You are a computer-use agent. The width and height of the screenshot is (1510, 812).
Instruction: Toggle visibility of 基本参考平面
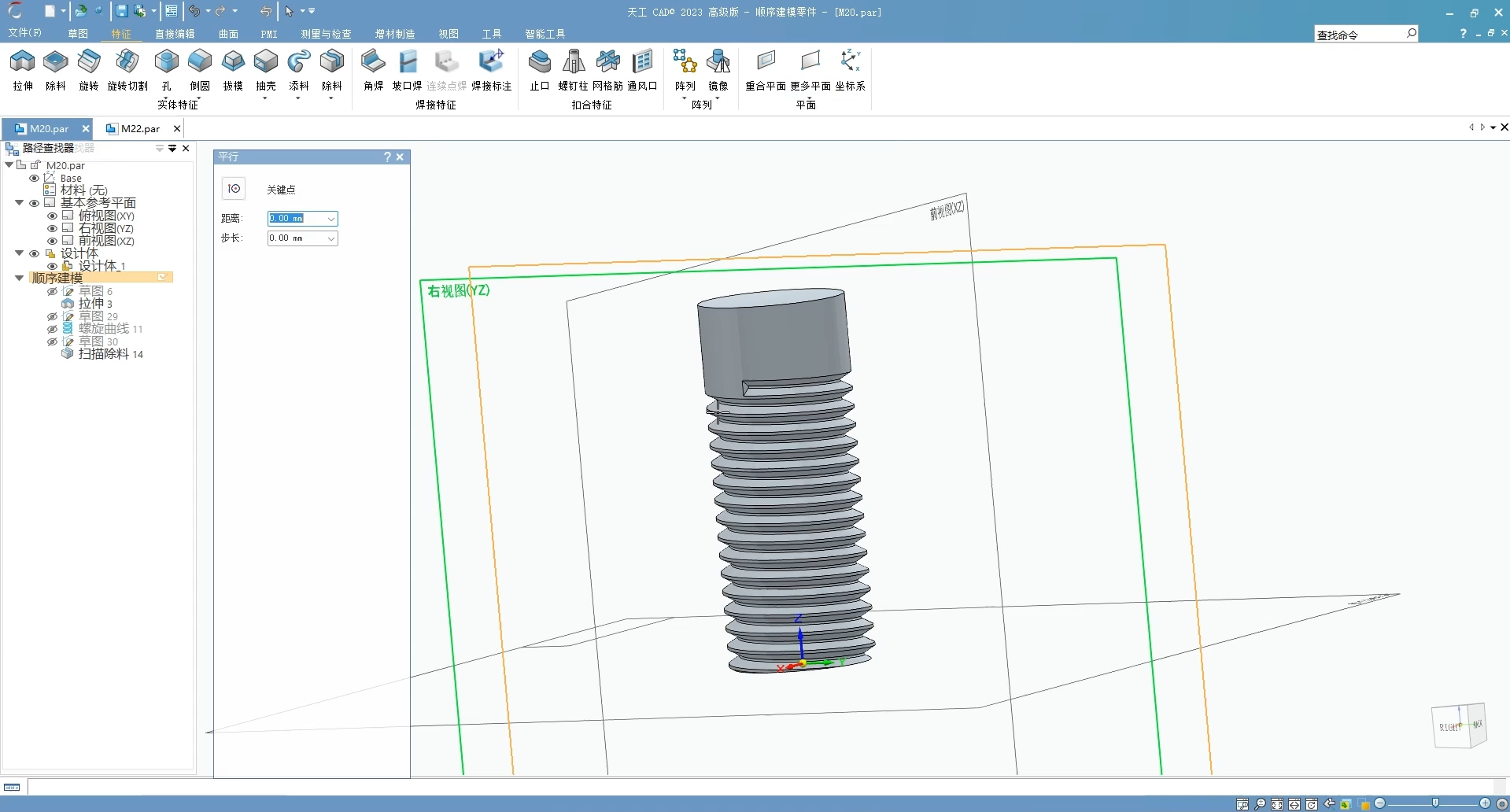[x=34, y=203]
